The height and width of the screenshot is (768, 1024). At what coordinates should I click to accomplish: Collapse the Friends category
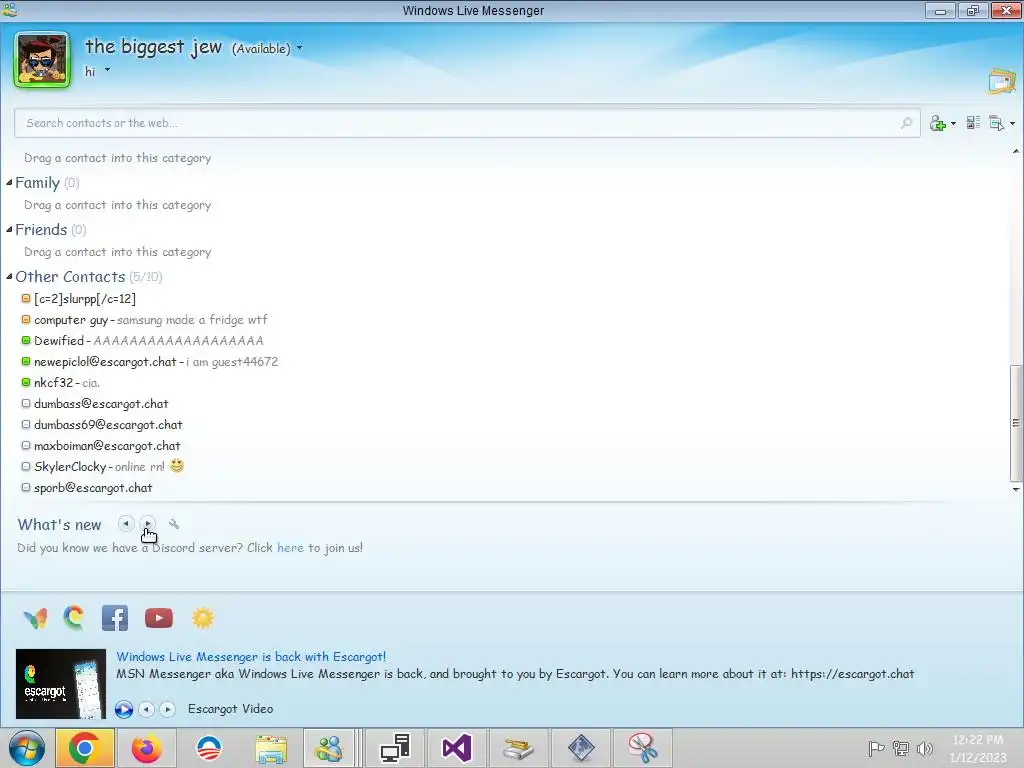(10, 229)
